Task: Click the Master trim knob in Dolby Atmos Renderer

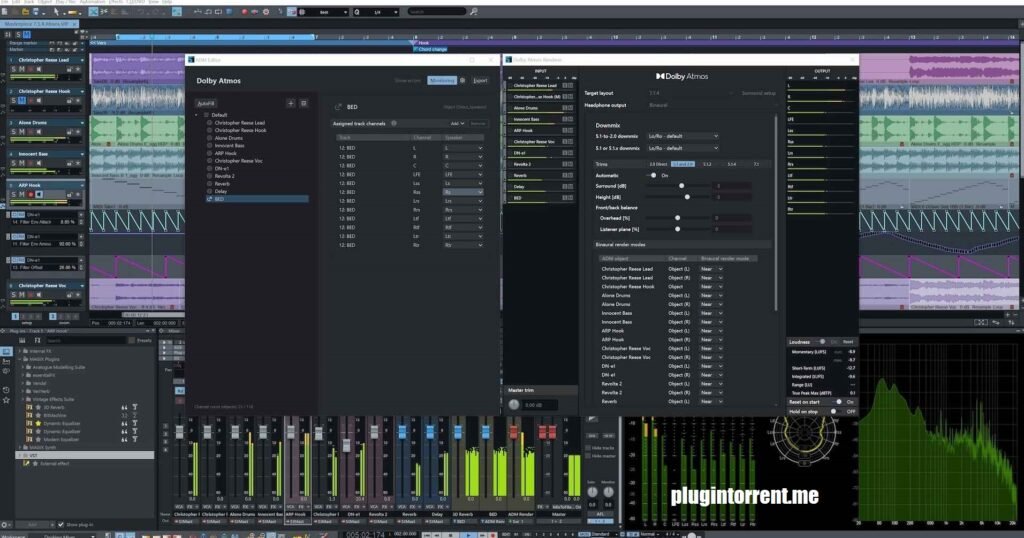Action: 514,405
